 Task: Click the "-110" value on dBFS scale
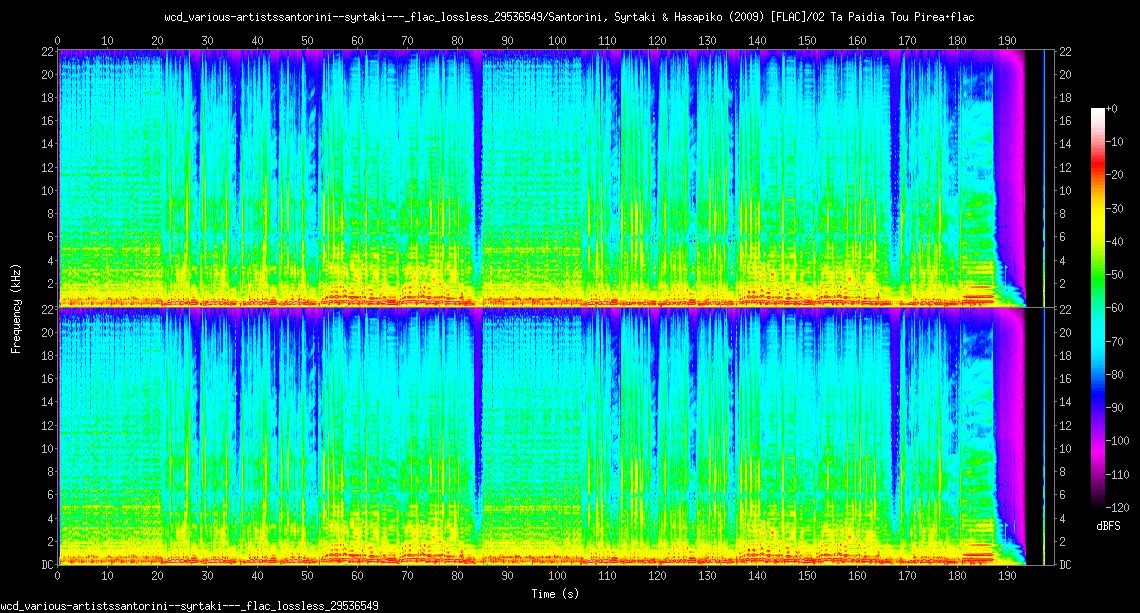point(1117,474)
